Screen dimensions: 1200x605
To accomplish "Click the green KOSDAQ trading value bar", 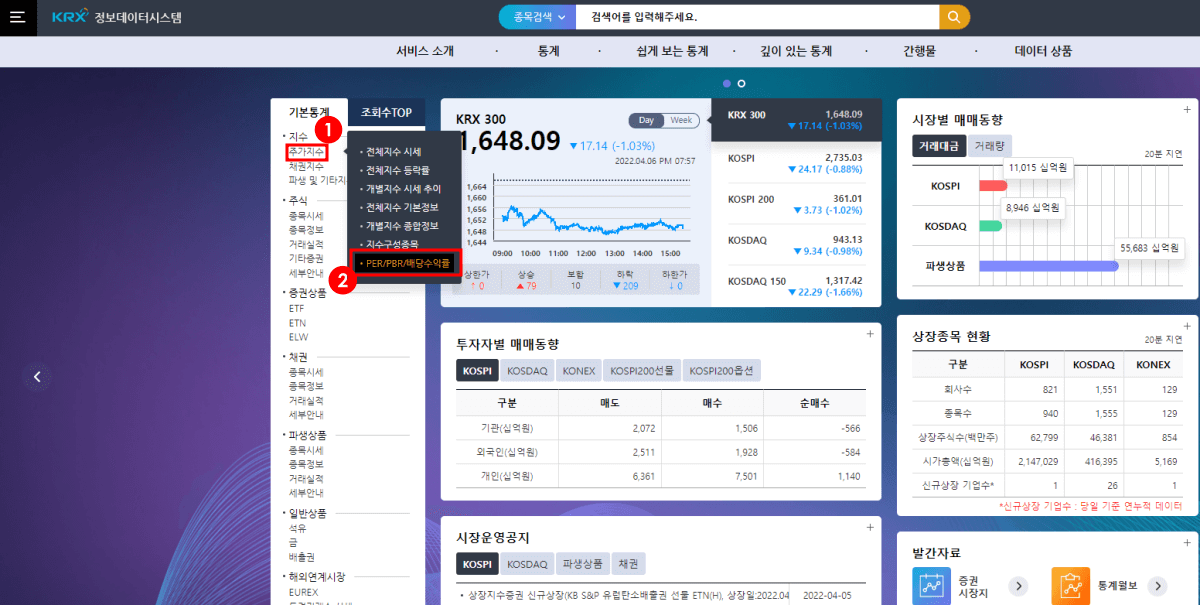I will point(990,226).
